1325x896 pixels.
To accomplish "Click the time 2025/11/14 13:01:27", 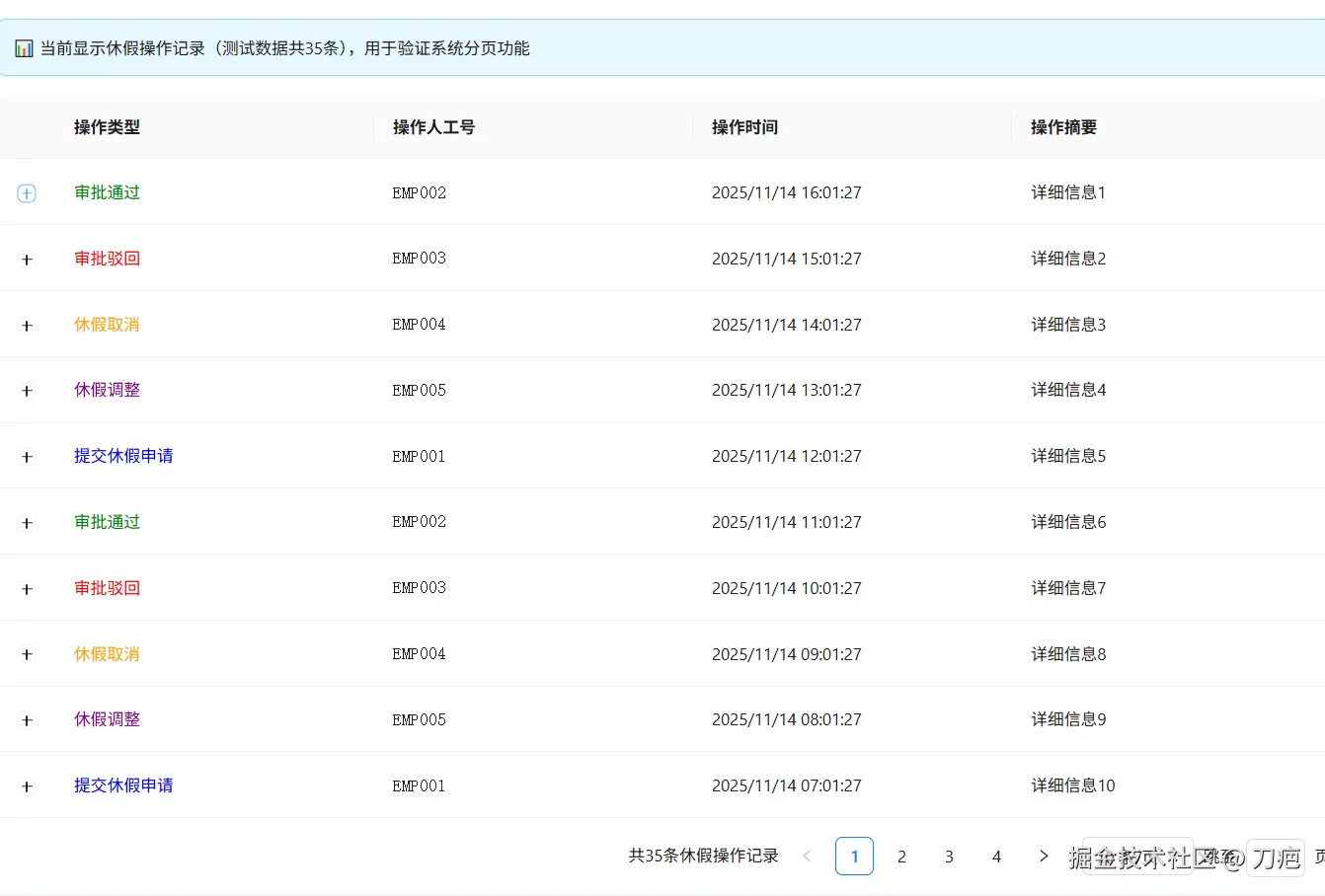I will [787, 391].
